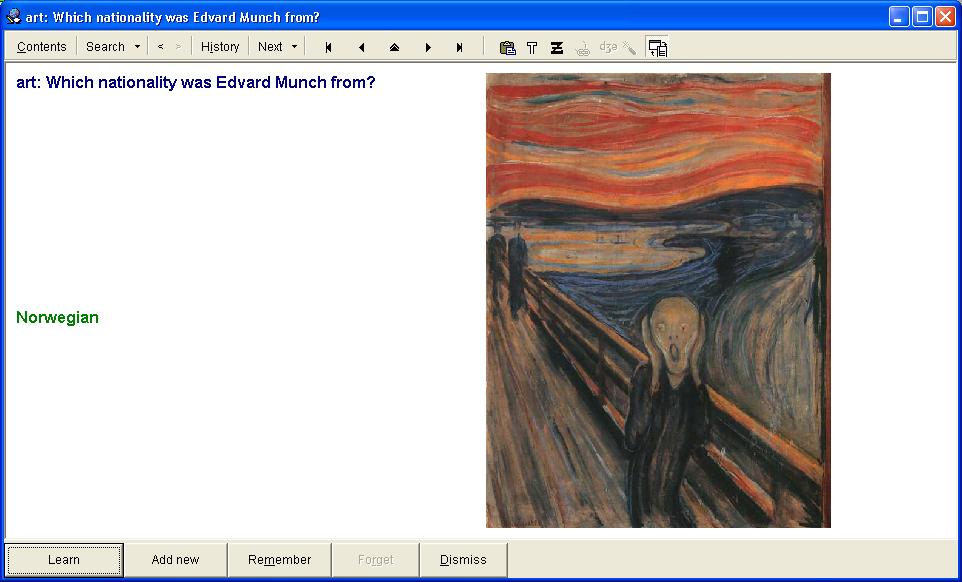Viewport: 962px width, 582px height.
Task: Click the green Norwegian answer text
Action: [x=58, y=318]
